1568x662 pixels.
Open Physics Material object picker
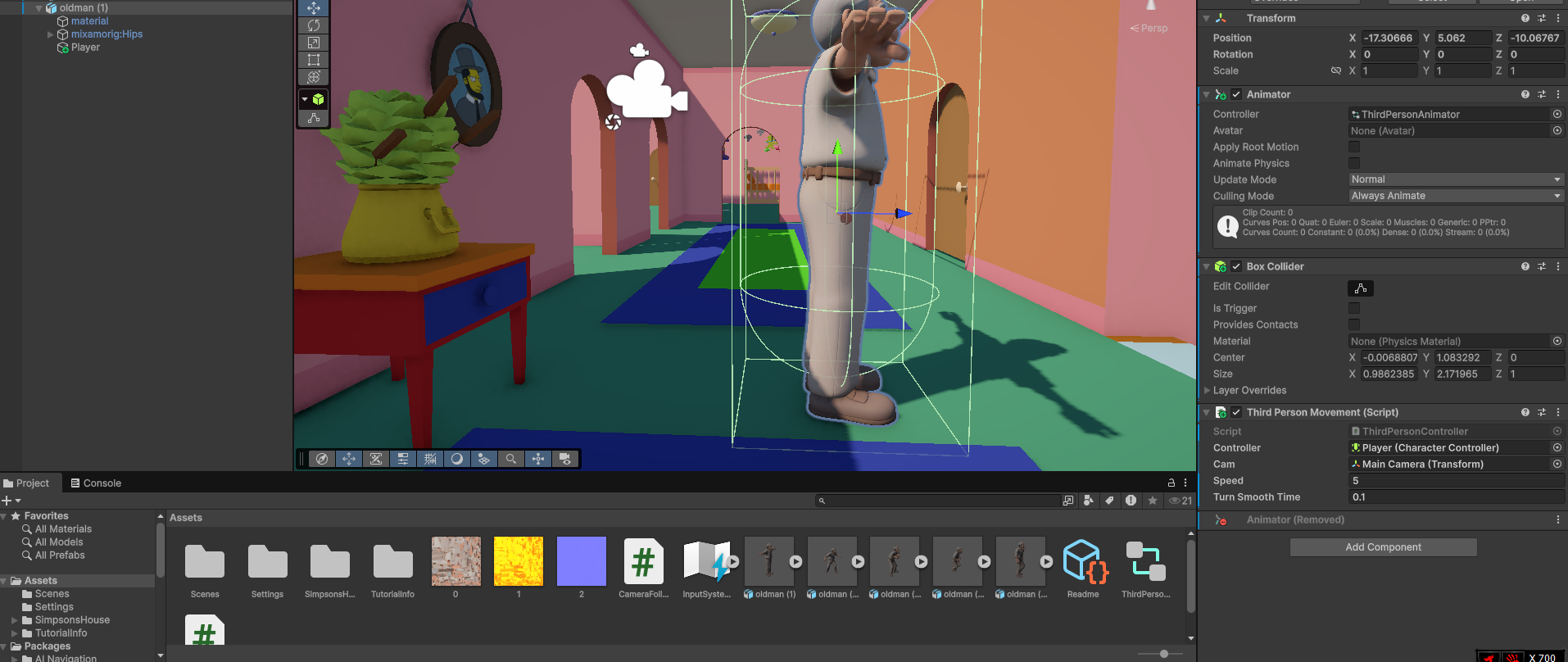click(x=1557, y=341)
